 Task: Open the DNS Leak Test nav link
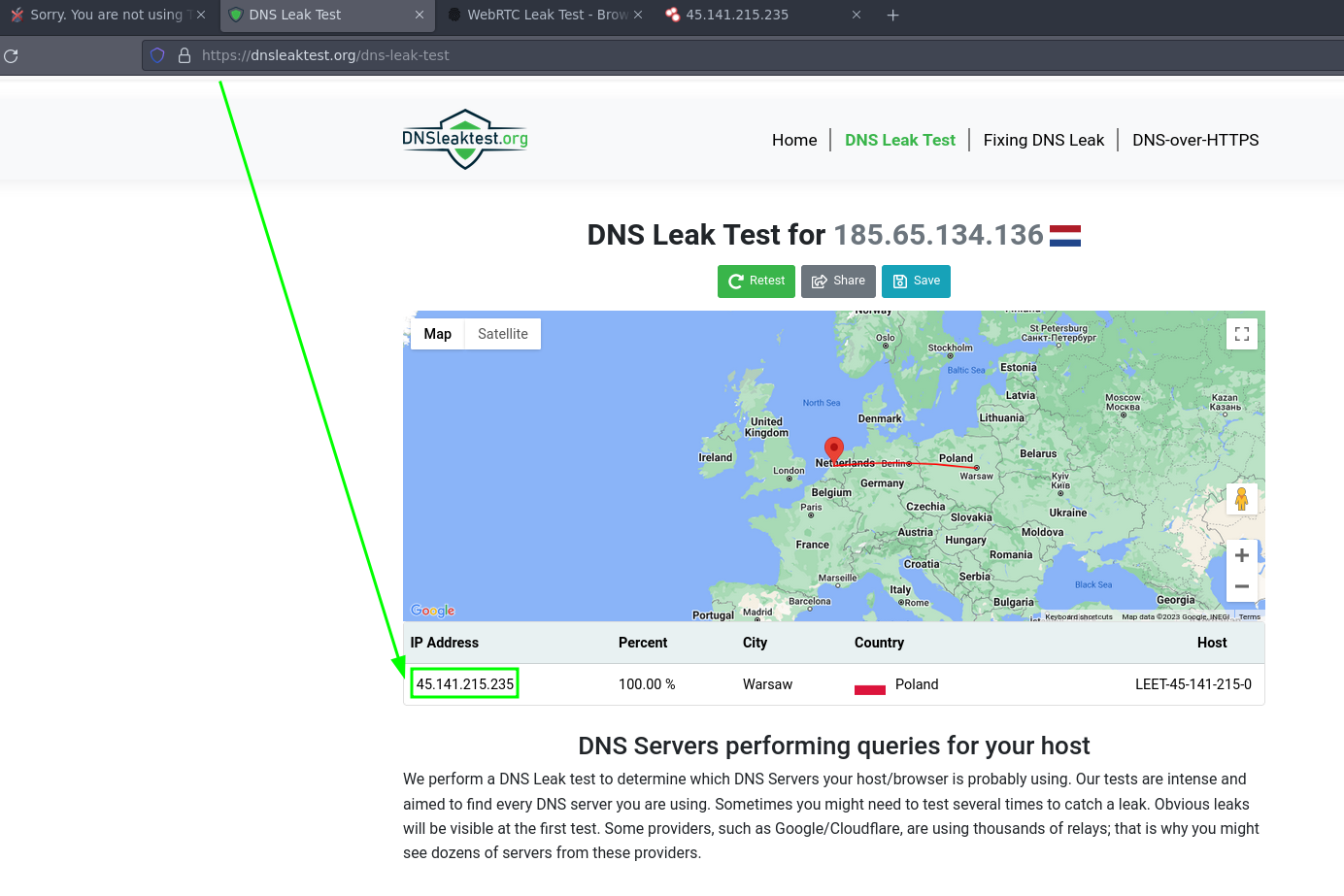900,140
